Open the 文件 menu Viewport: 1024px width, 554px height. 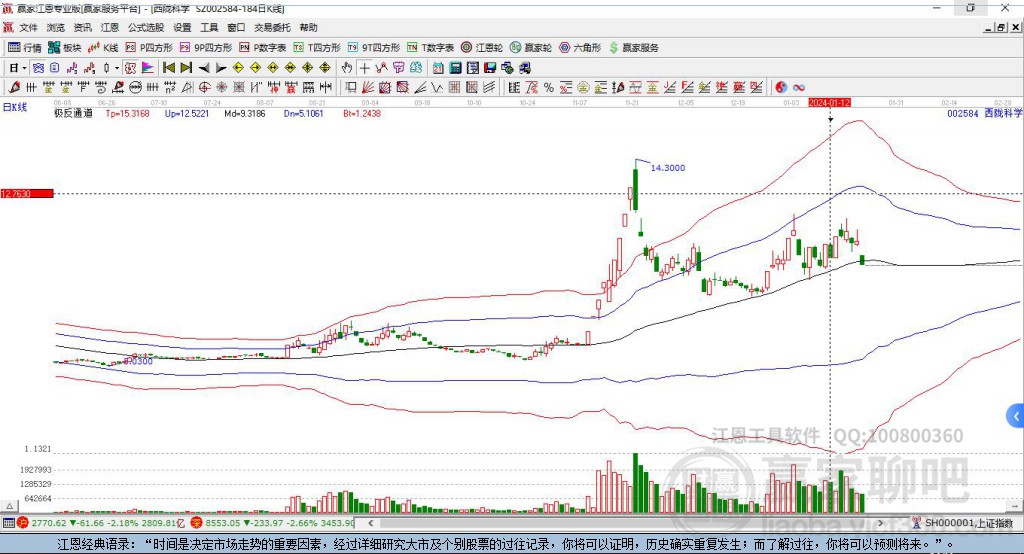coord(29,27)
